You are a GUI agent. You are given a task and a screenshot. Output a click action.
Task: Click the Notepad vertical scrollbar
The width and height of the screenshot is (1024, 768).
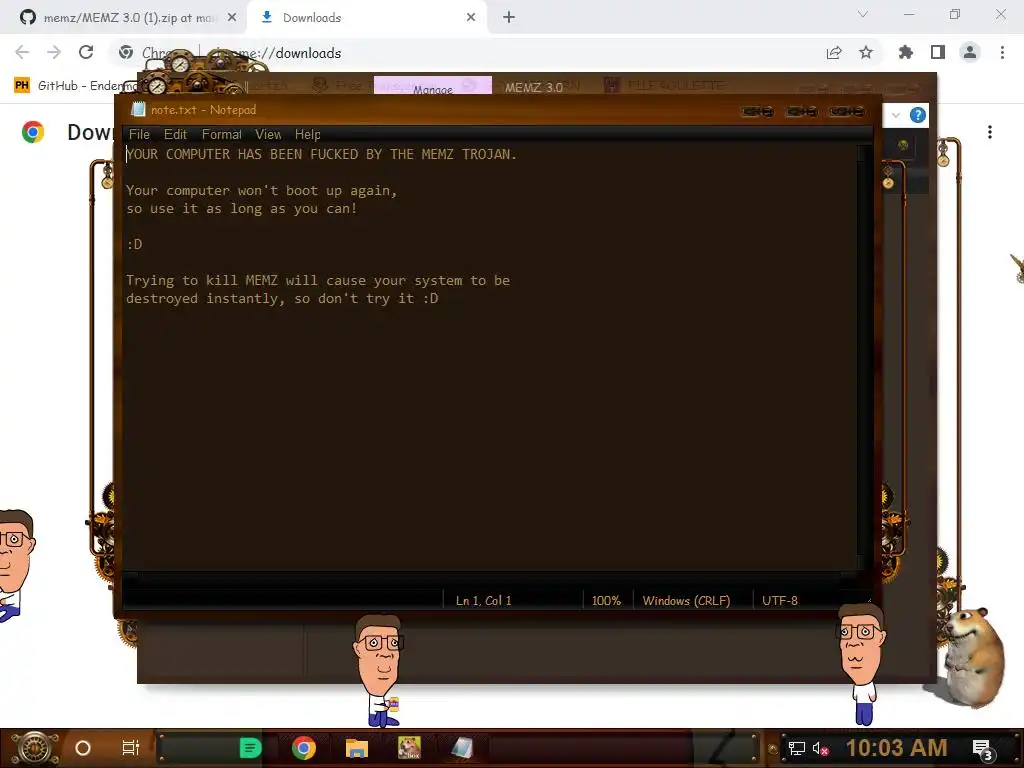863,357
